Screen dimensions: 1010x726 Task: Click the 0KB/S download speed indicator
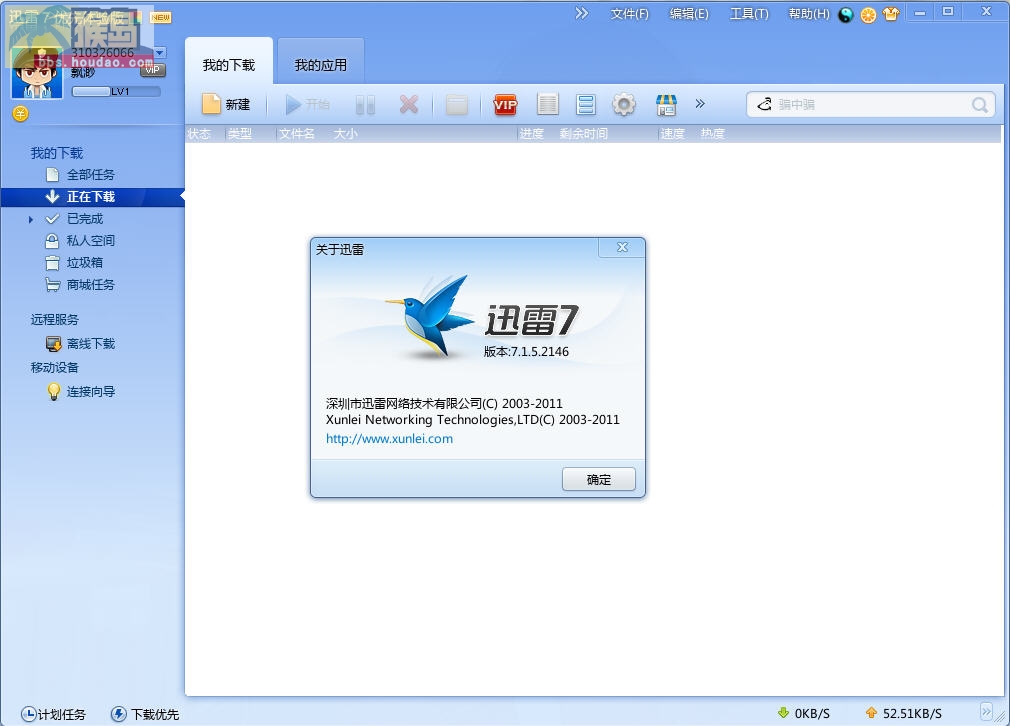804,713
